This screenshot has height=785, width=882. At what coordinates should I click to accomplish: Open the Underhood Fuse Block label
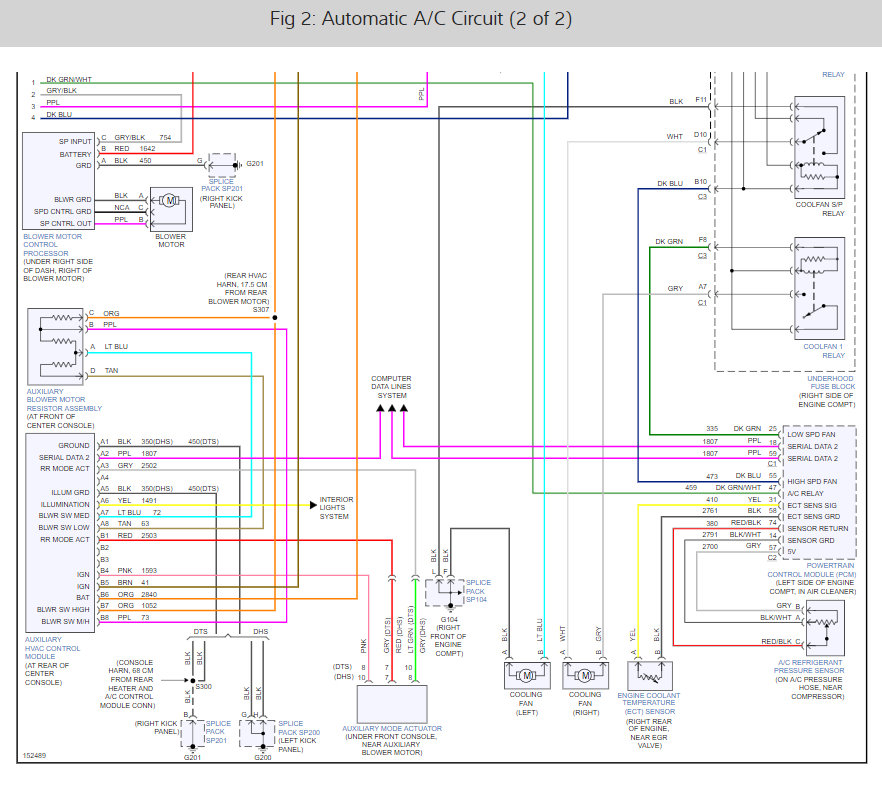[x=831, y=382]
